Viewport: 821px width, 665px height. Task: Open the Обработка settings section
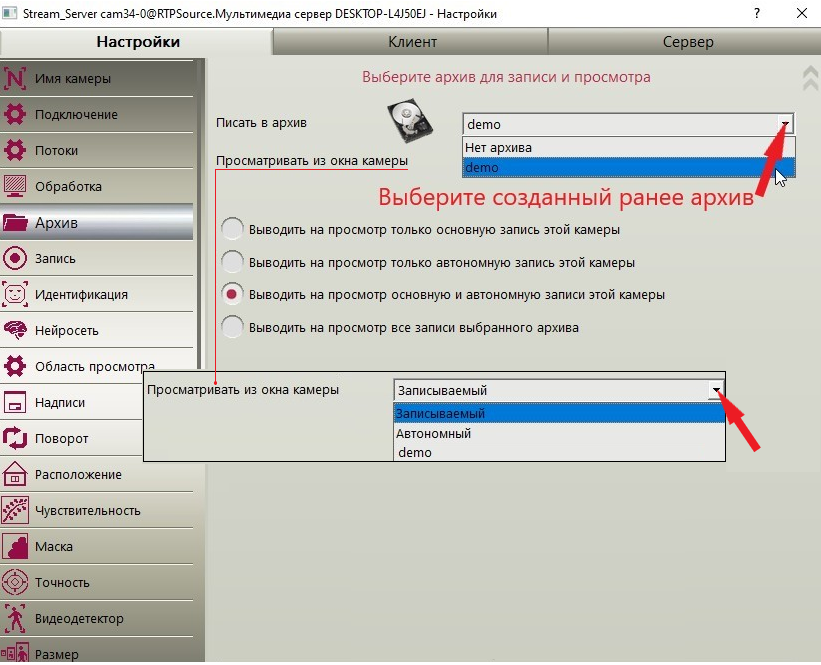(97, 186)
